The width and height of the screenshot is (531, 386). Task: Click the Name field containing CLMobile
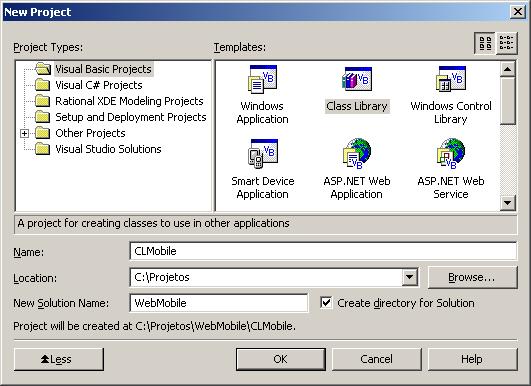tap(323, 251)
